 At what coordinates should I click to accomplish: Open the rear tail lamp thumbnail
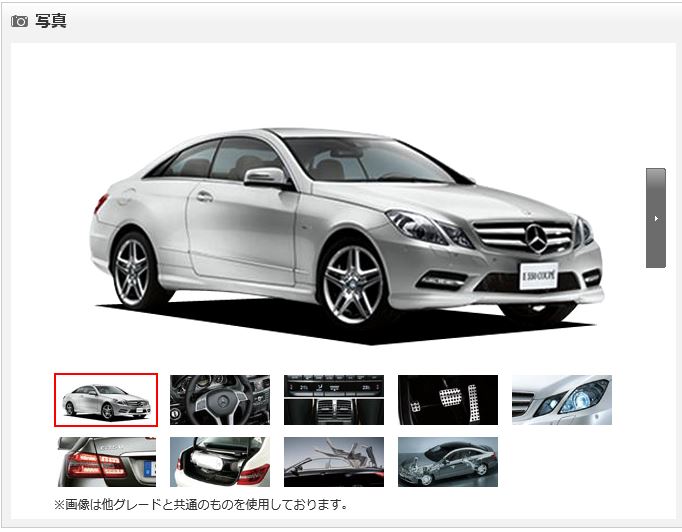(x=107, y=462)
